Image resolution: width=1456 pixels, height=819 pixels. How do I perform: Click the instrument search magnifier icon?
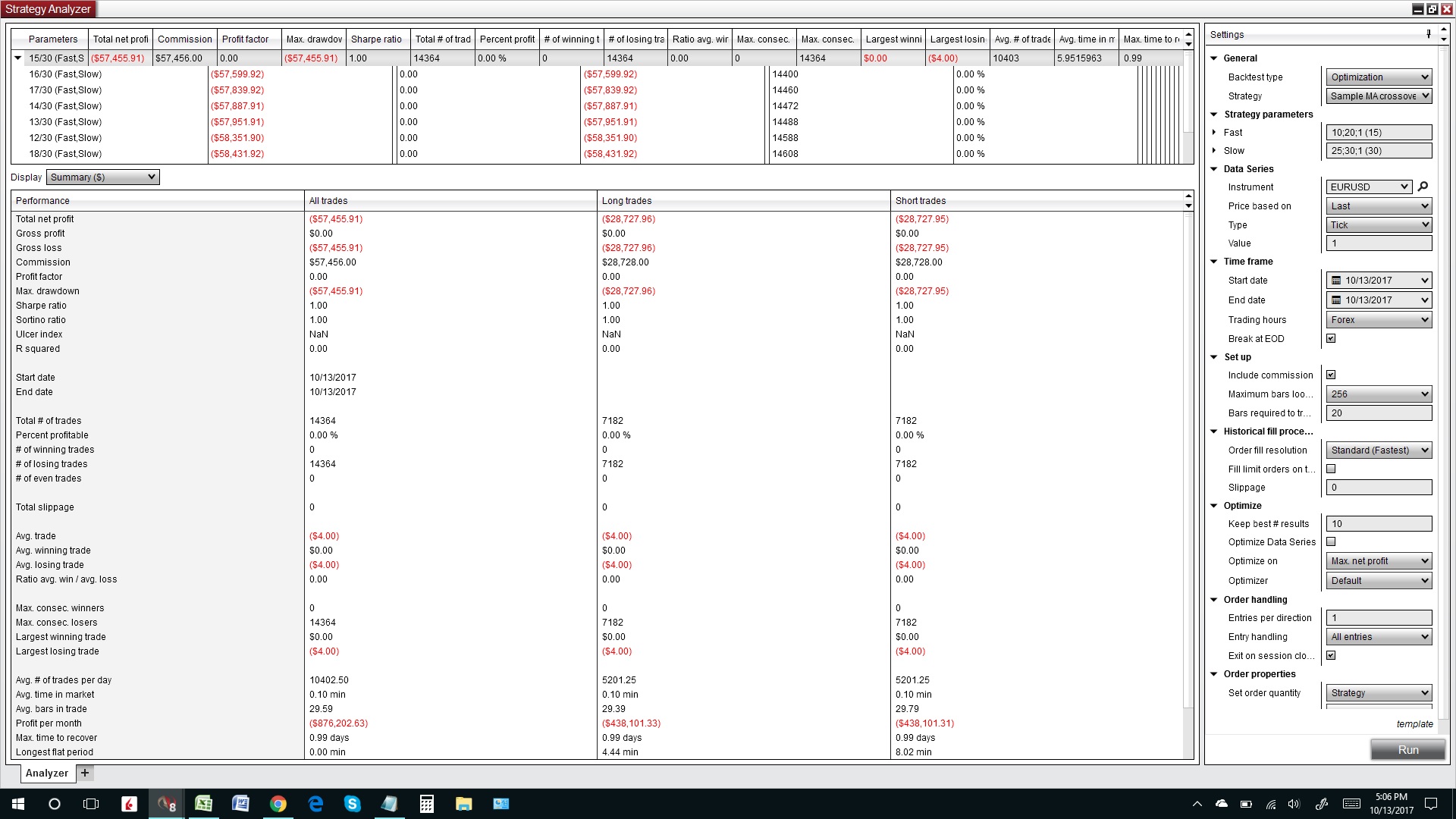[1423, 187]
